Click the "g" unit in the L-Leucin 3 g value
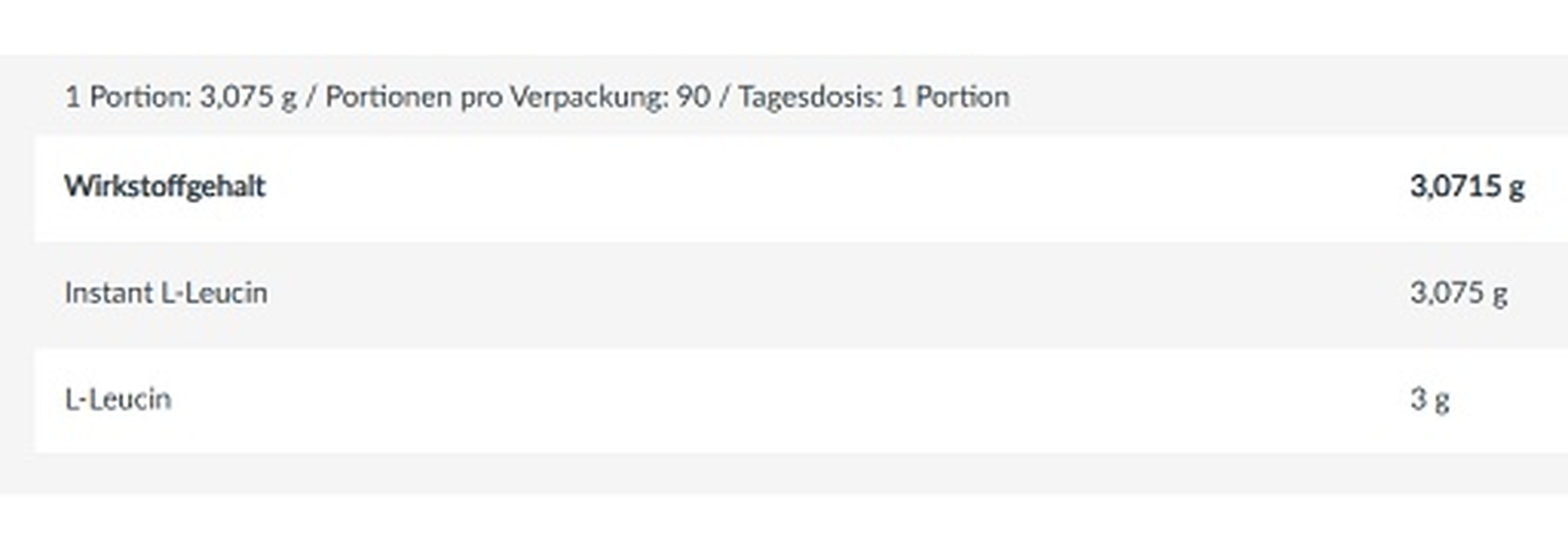 tap(1442, 401)
